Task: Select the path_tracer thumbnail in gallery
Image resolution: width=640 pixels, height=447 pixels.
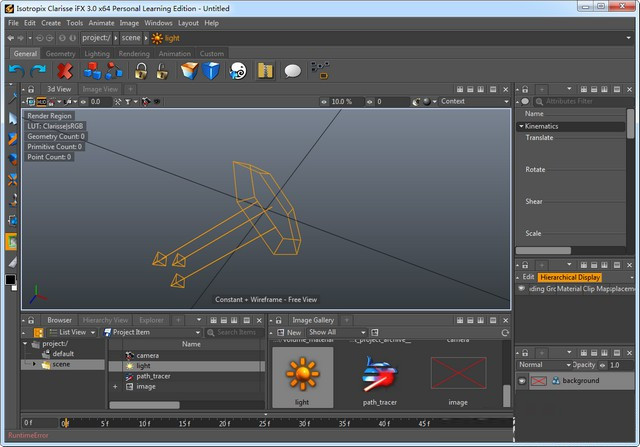Action: coord(380,377)
